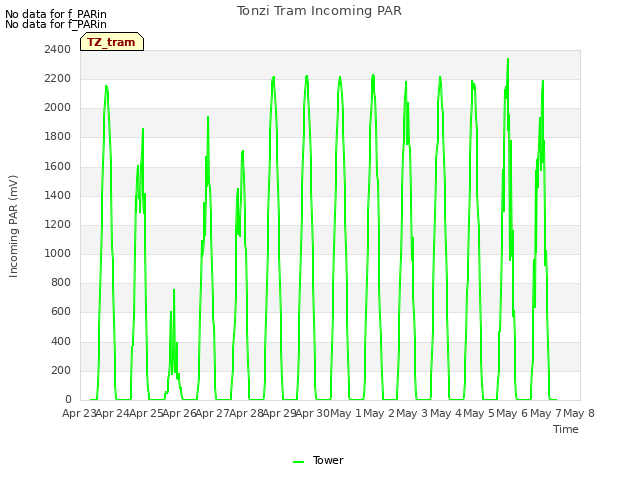Click the second No data for f_PARin message
Viewport: 640px width, 480px height.
click(56, 24)
